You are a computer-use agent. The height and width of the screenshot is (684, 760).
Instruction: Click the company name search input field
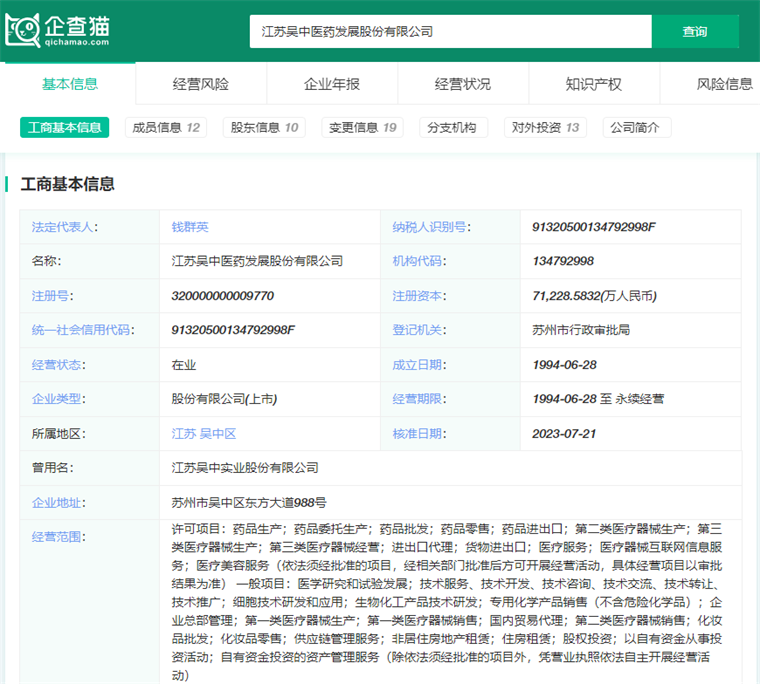click(450, 32)
